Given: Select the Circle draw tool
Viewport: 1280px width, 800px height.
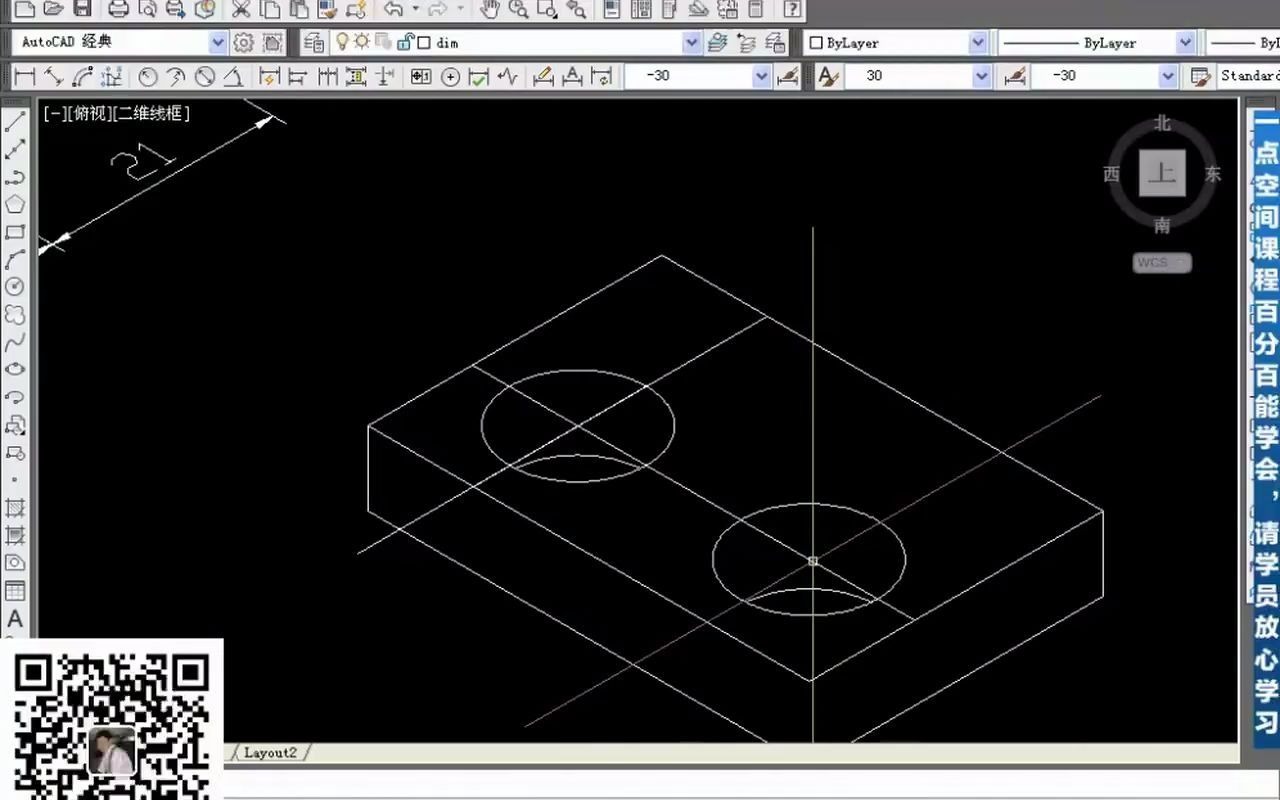Looking at the screenshot, I should [15, 287].
